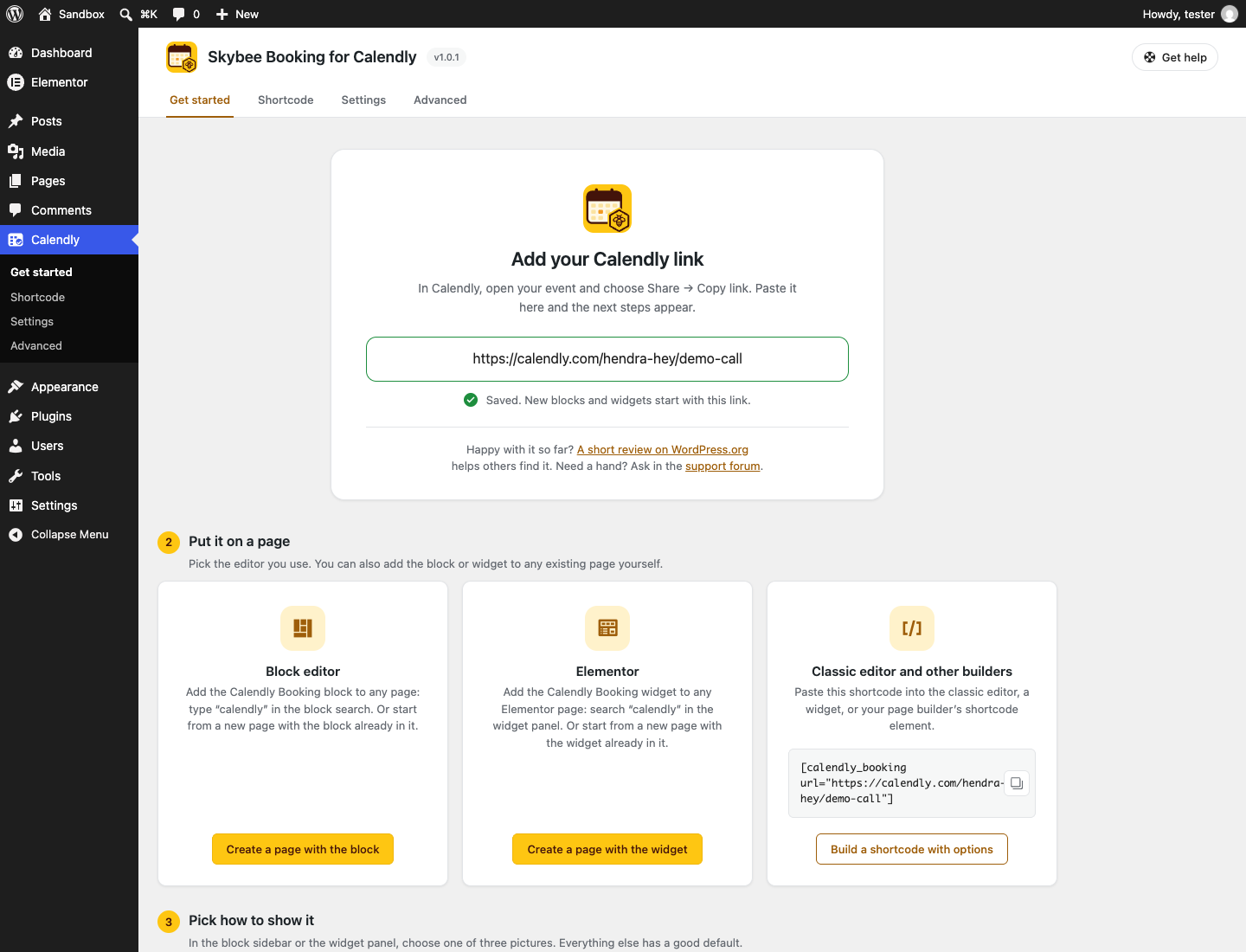Screen dimensions: 1246x952
Task: Click the Skybee Booking header logo
Action: click(182, 57)
